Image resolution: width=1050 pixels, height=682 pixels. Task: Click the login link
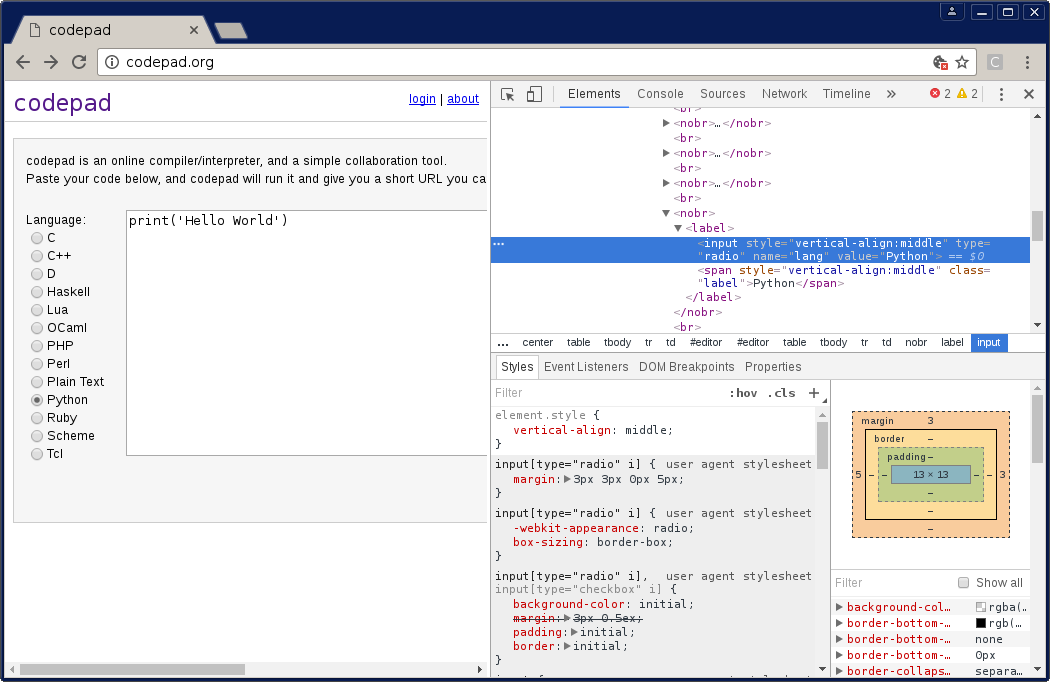(422, 99)
